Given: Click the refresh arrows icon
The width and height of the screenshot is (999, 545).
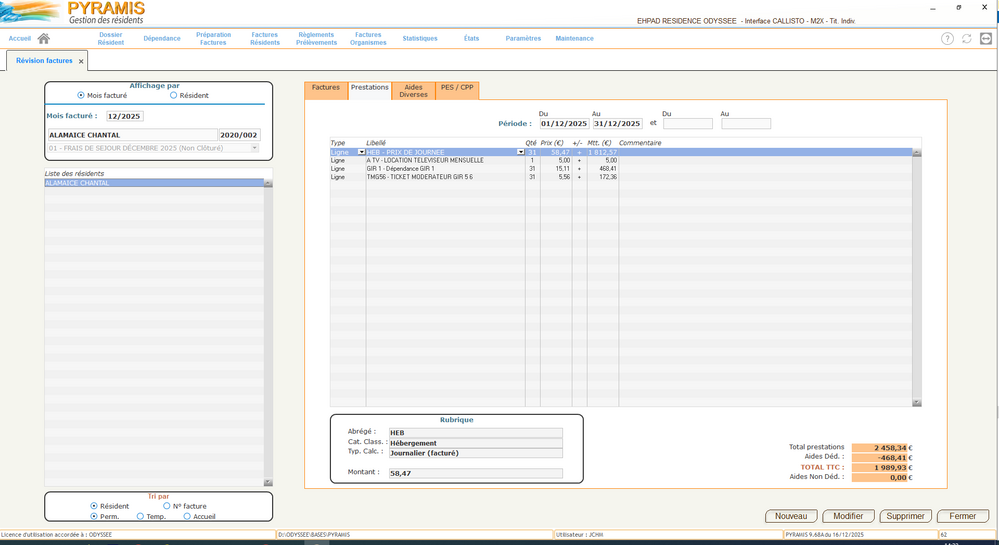Looking at the screenshot, I should pyautogui.click(x=967, y=39).
